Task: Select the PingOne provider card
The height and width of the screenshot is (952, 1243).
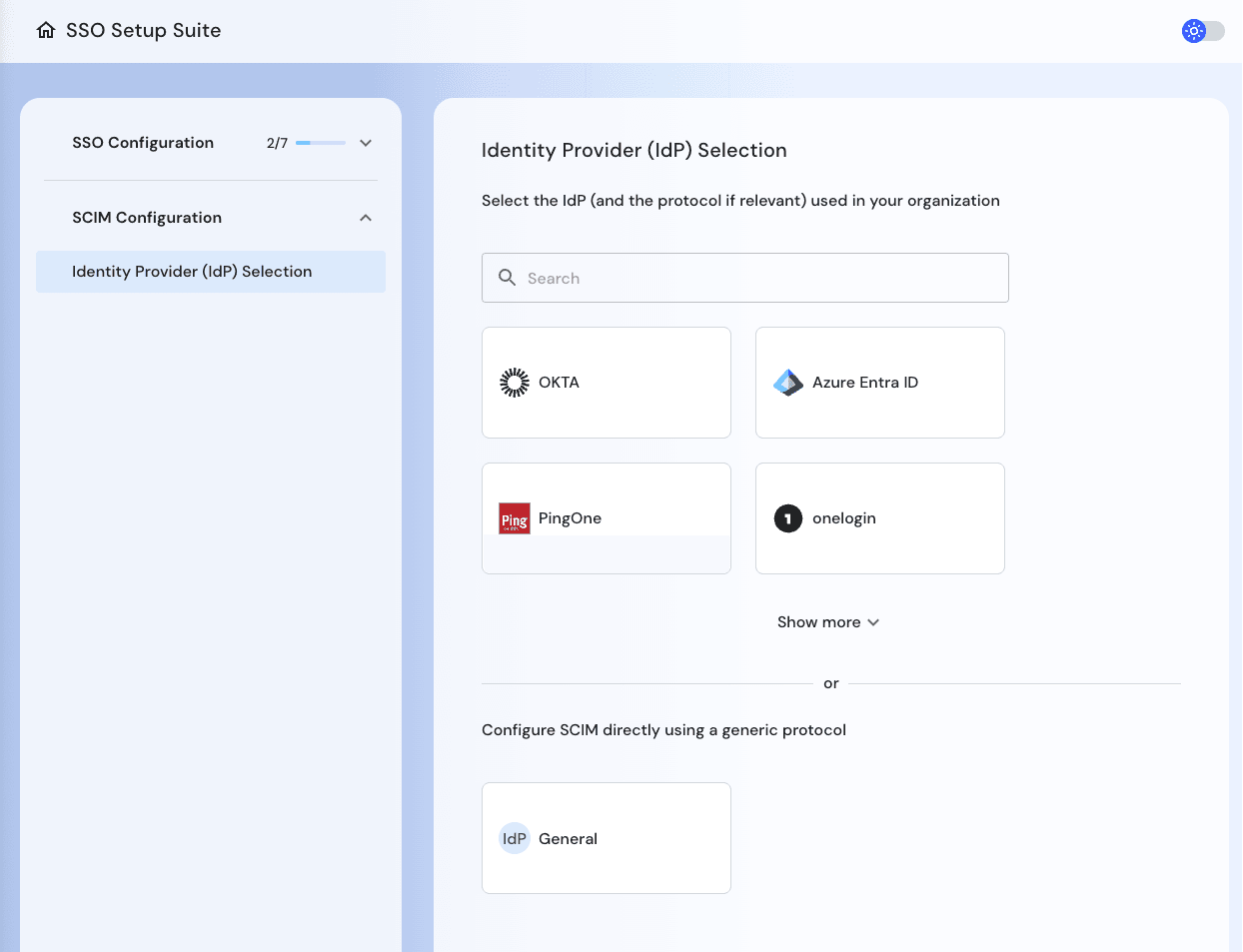Action: (x=606, y=518)
